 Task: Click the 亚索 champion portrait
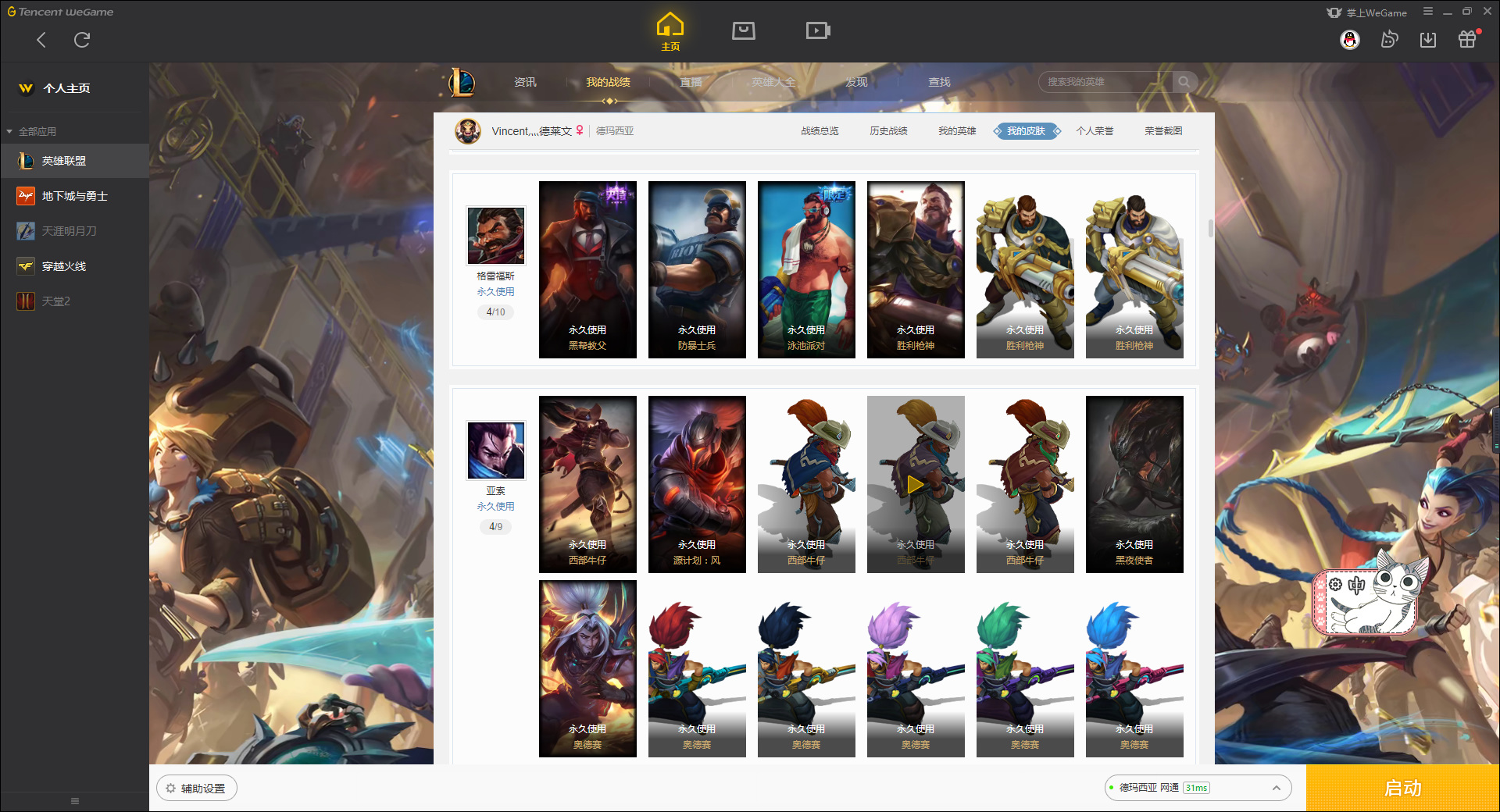tap(496, 451)
